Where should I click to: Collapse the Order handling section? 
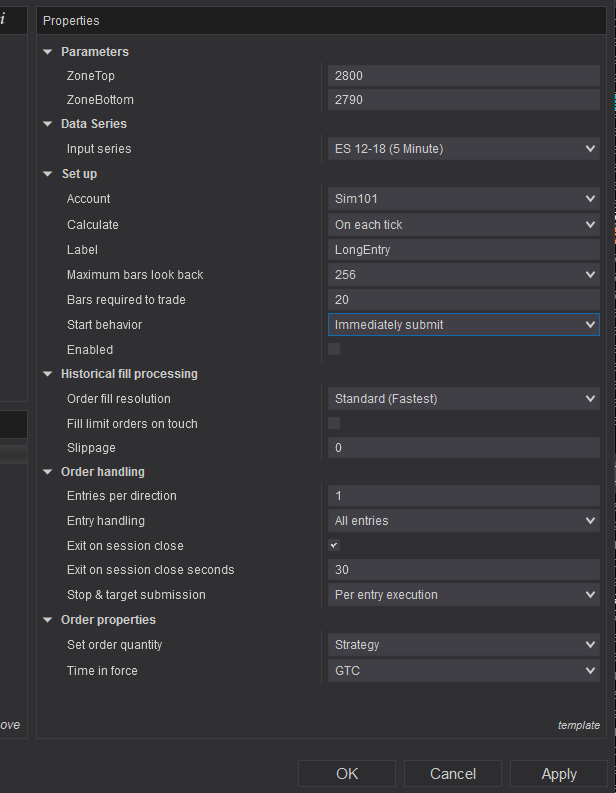point(48,472)
